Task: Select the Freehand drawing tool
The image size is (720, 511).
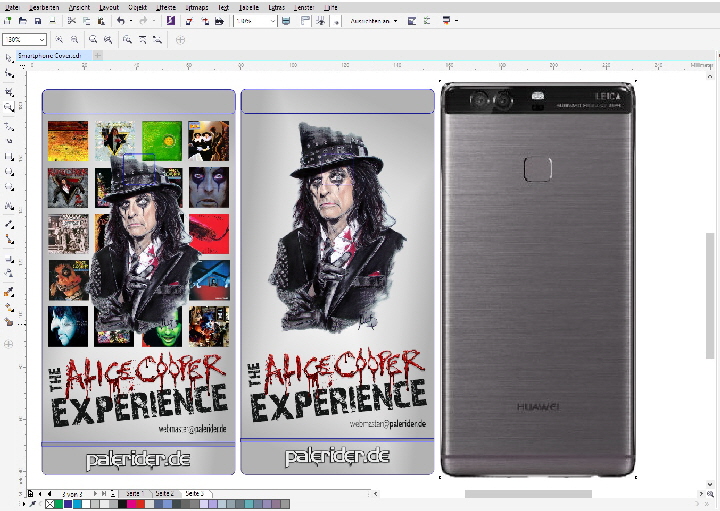Action: pos(9,126)
